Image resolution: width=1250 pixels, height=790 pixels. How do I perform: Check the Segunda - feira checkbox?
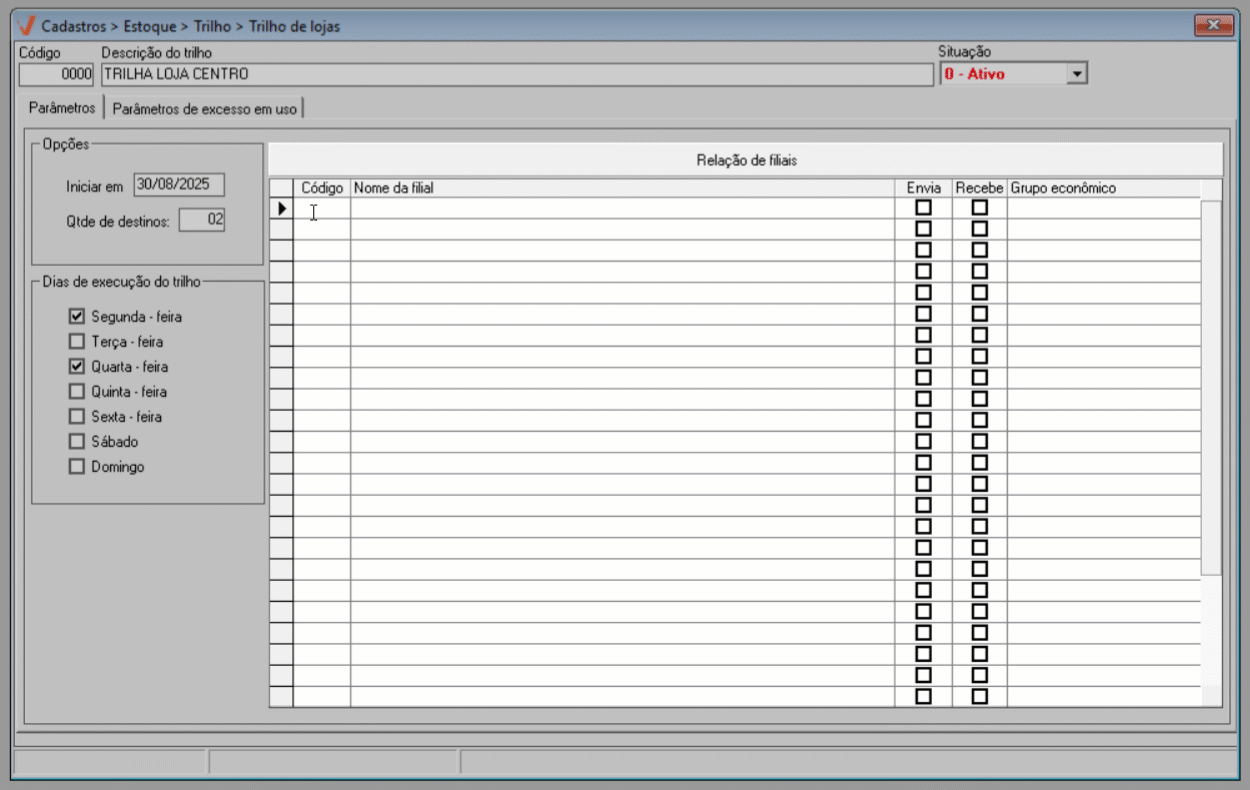(x=77, y=316)
